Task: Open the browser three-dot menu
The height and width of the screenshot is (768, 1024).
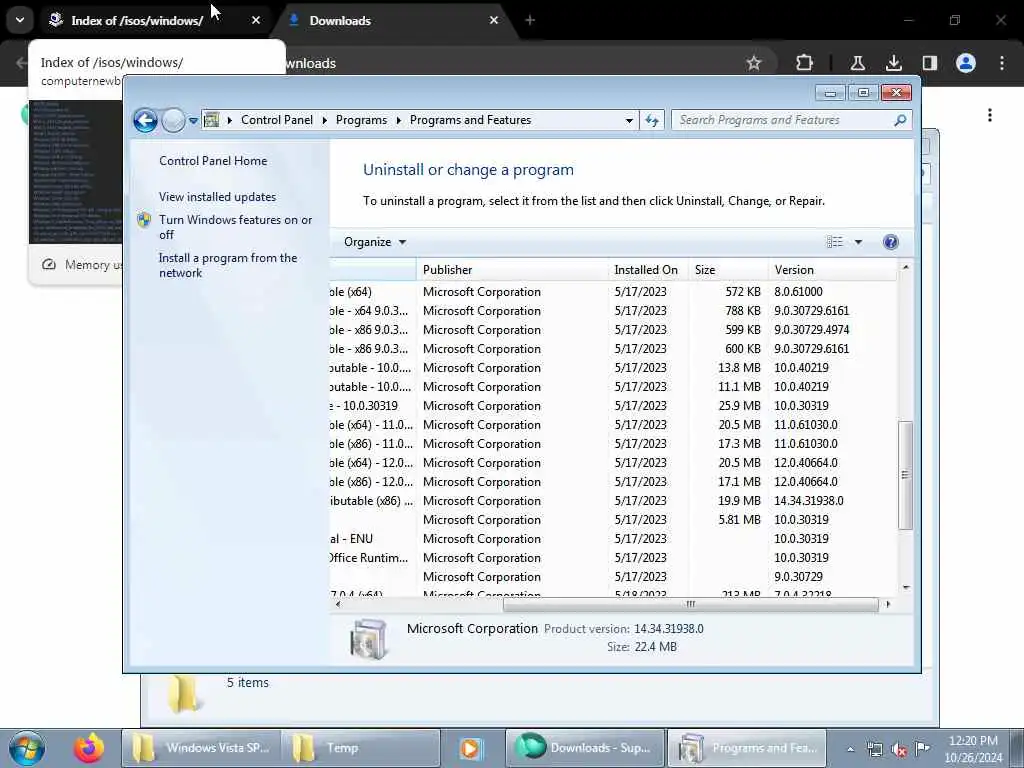Action: (1002, 63)
